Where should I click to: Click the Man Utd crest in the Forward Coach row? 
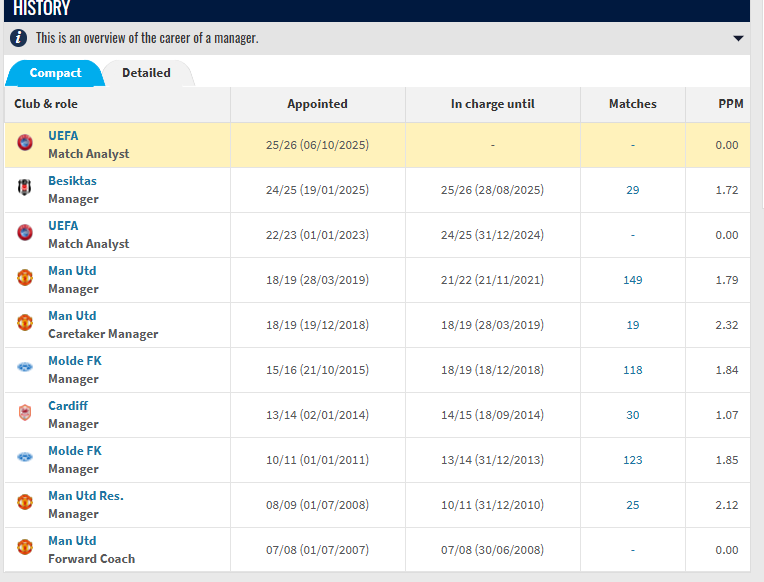pyautogui.click(x=25, y=548)
